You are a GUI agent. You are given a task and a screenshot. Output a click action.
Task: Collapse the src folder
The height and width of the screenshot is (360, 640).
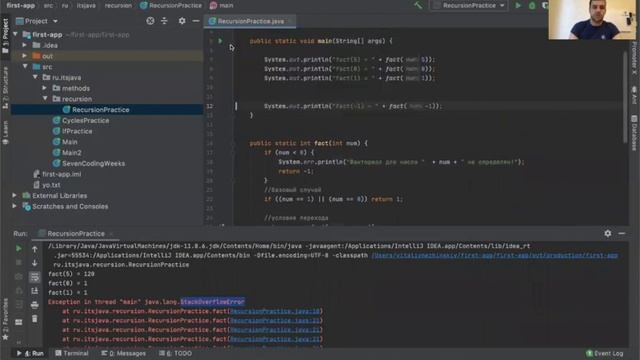(25, 67)
